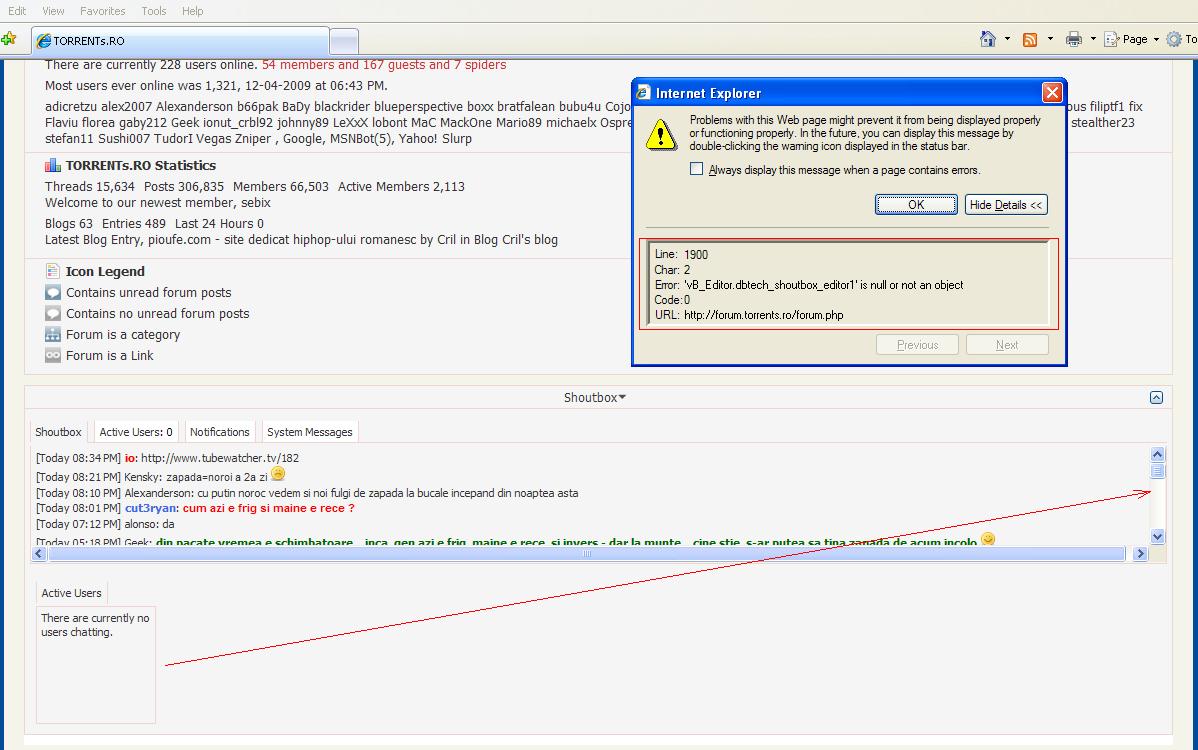Click the shoutbox horizontal scrollbar thumb
This screenshot has width=1198, height=750.
click(587, 554)
